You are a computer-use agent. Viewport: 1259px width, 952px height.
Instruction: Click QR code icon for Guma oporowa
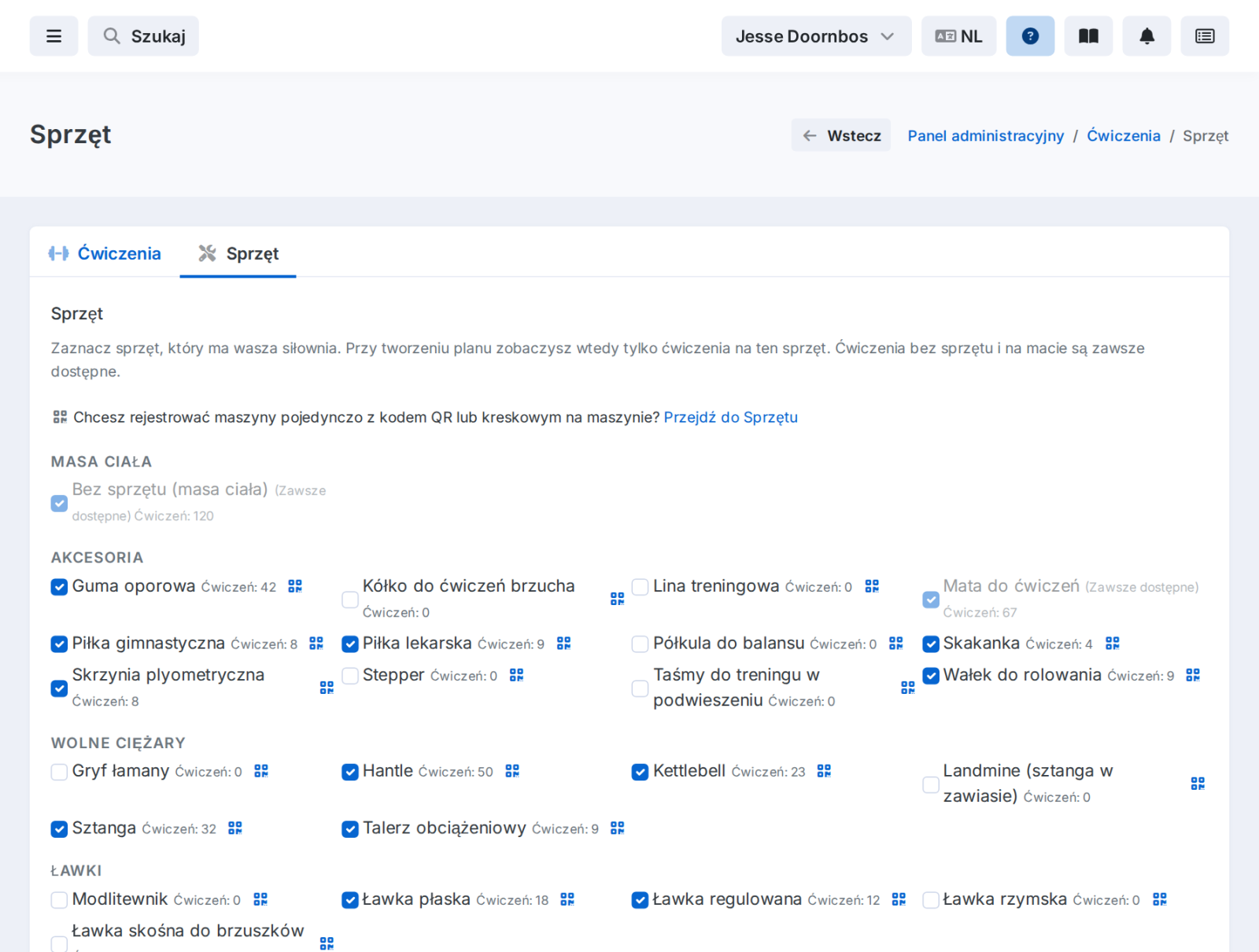(x=295, y=586)
